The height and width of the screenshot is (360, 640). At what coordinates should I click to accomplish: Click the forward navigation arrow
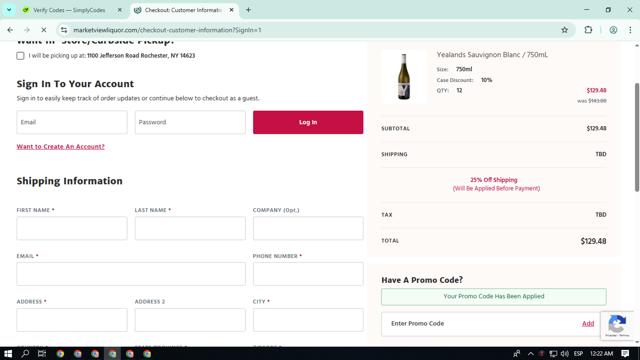coord(27,30)
